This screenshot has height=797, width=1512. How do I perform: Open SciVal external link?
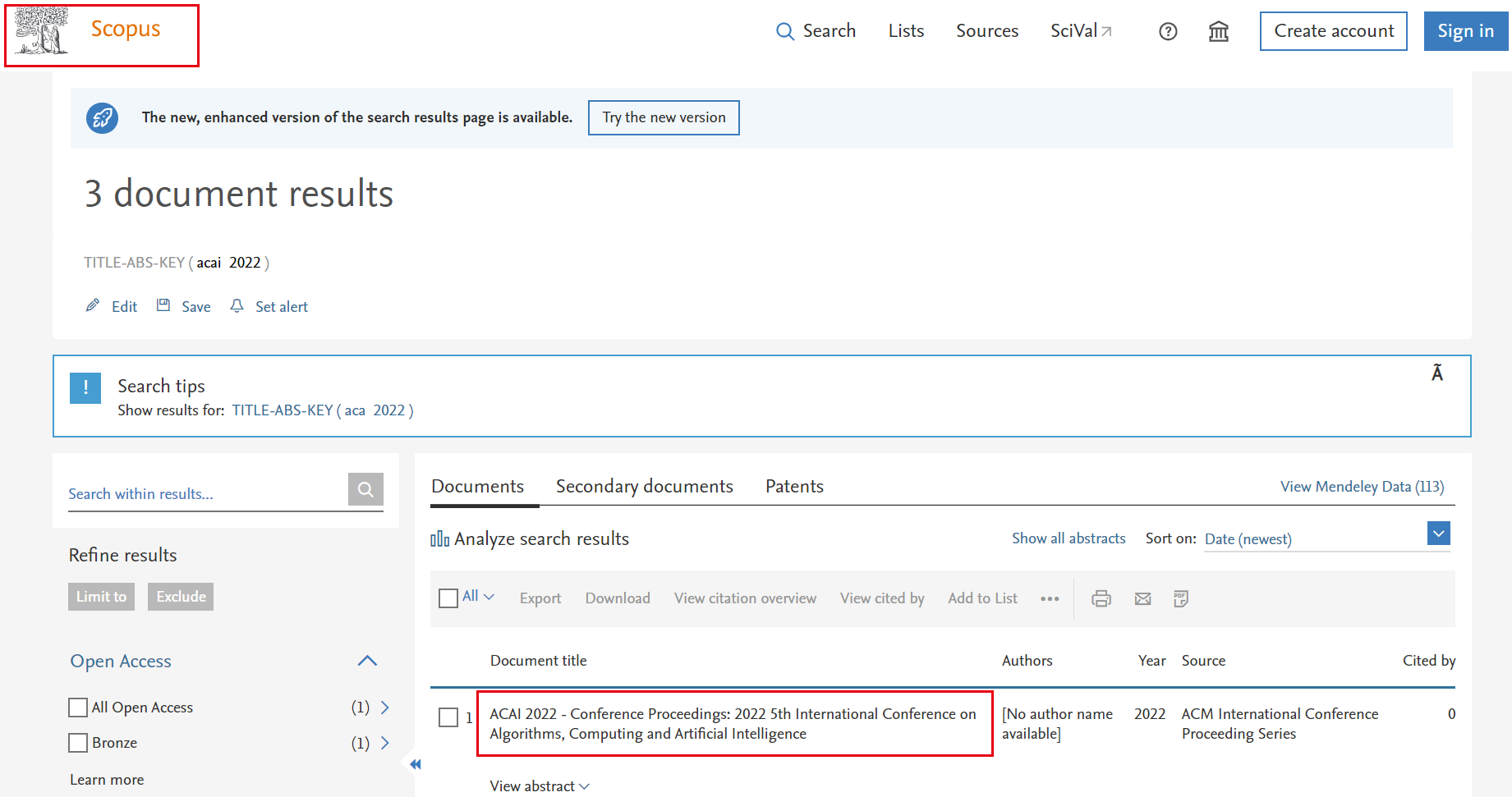1081,31
